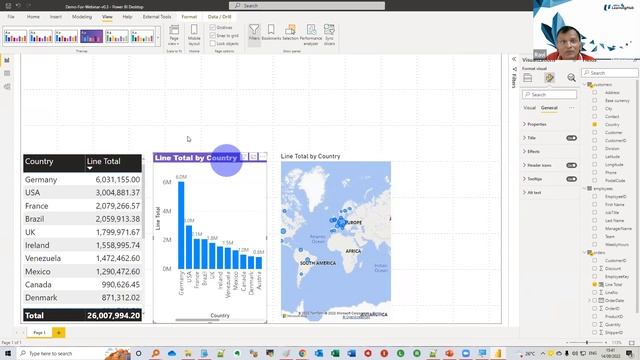This screenshot has width=640, height=360.
Task: Toggle the Title switch
Action: pos(571,138)
